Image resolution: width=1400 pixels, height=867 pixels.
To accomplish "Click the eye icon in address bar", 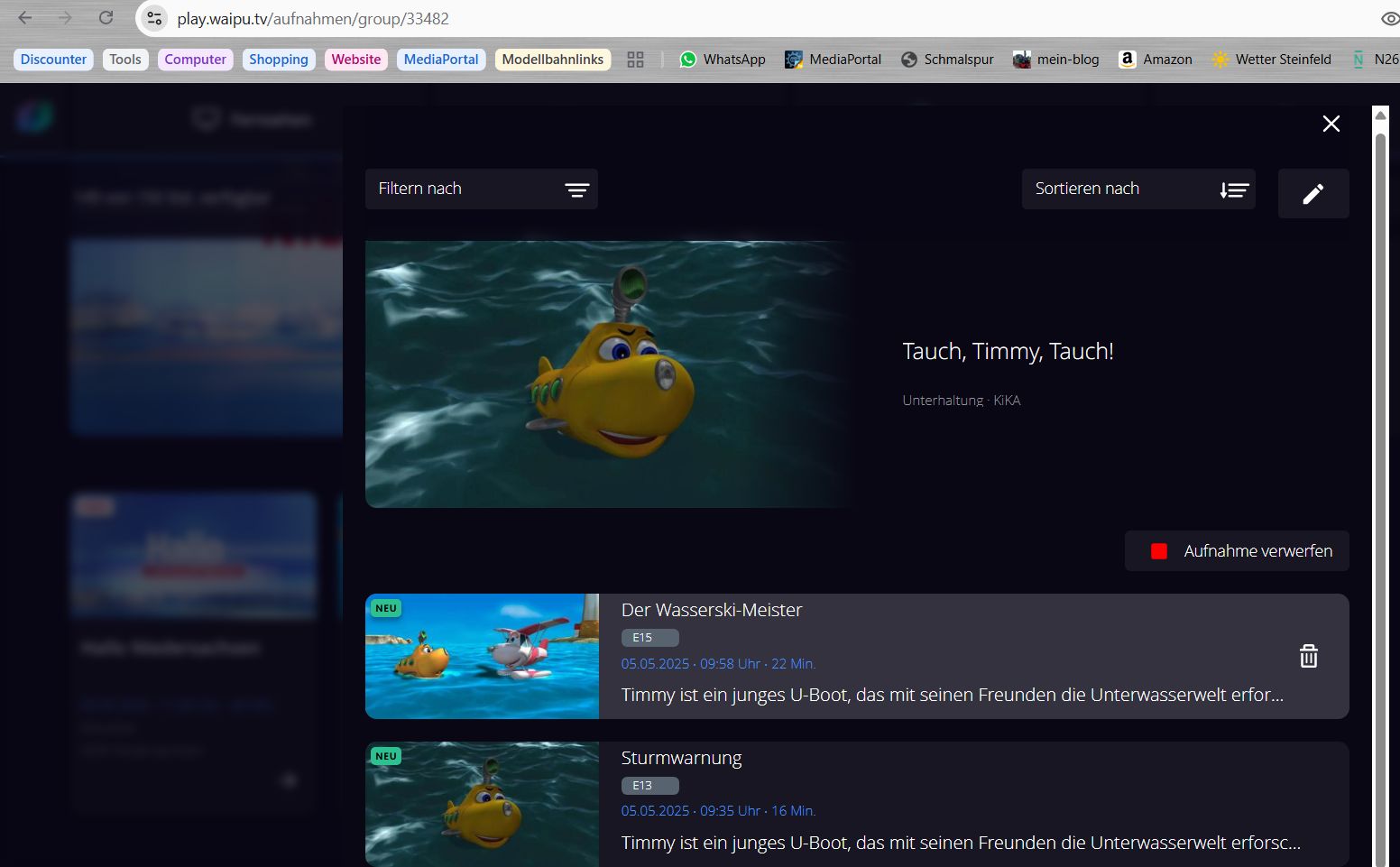I will (x=1390, y=19).
